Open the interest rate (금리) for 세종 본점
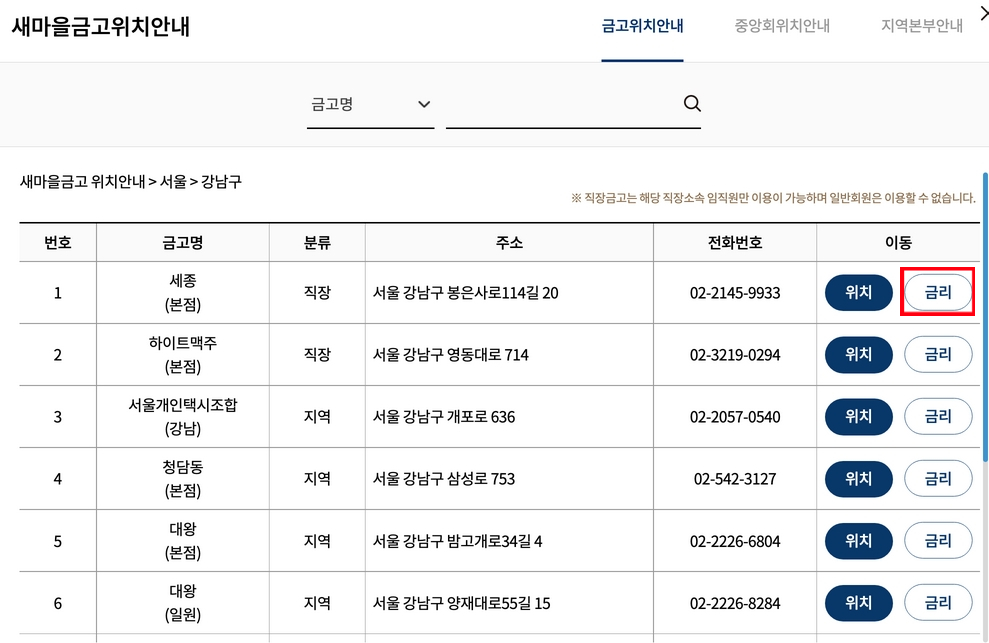 [x=938, y=292]
